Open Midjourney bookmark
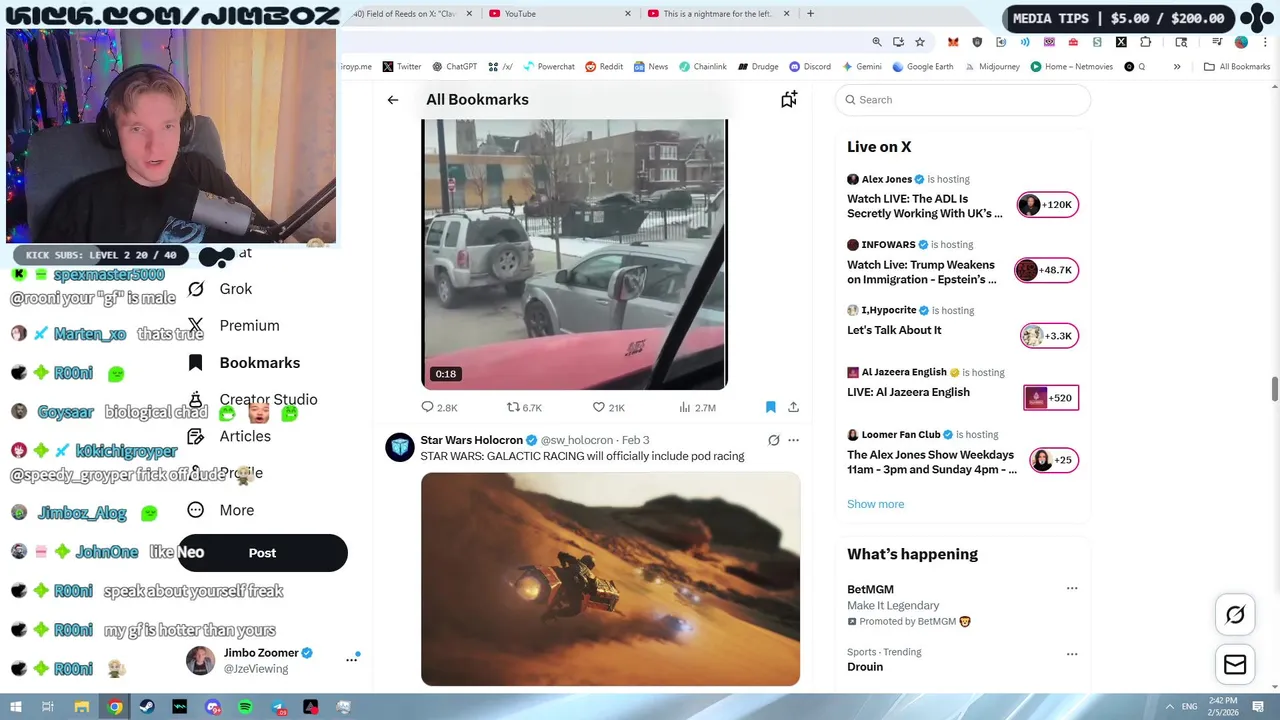This screenshot has height=720, width=1280. (991, 67)
